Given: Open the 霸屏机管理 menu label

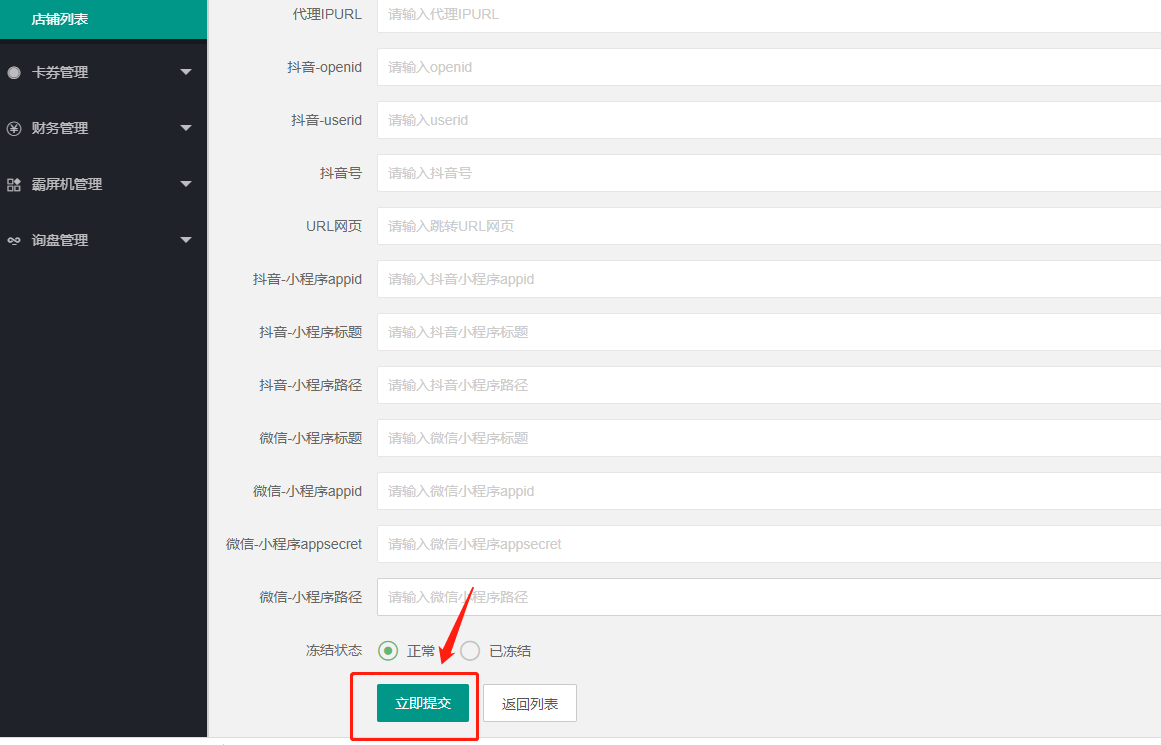Looking at the screenshot, I should pyautogui.click(x=67, y=184).
